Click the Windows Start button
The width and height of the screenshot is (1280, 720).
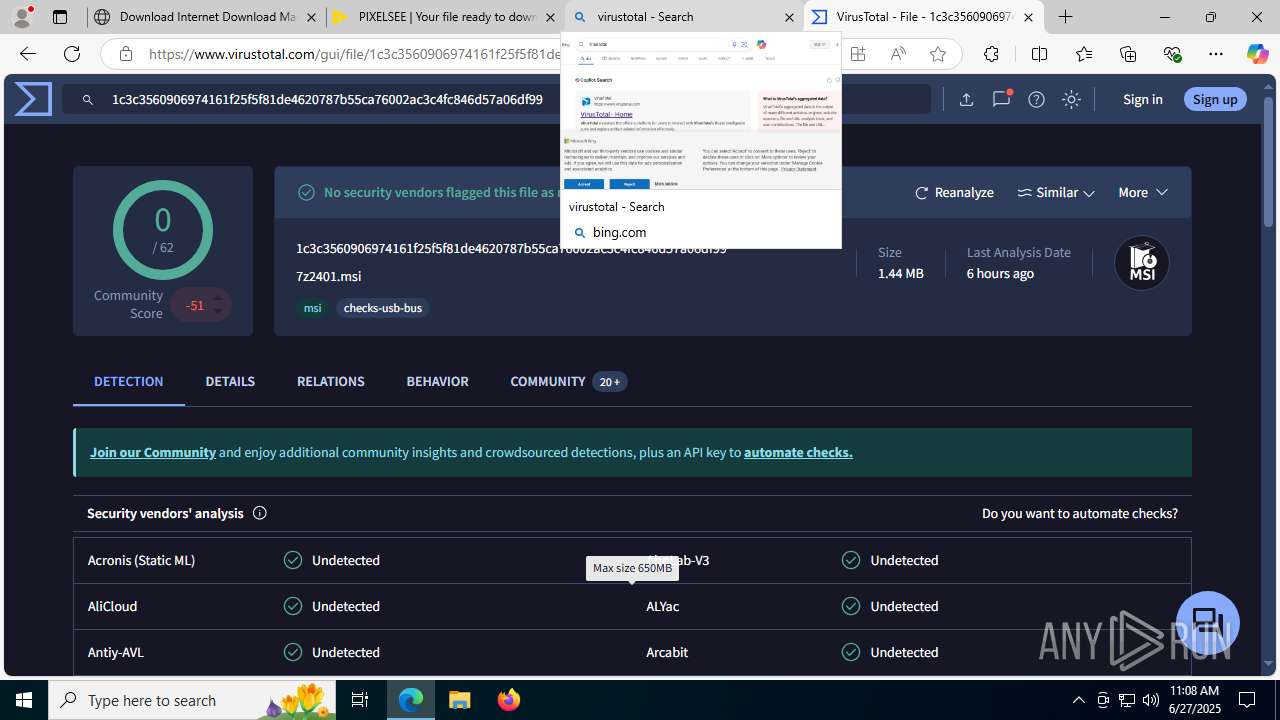pos(24,700)
